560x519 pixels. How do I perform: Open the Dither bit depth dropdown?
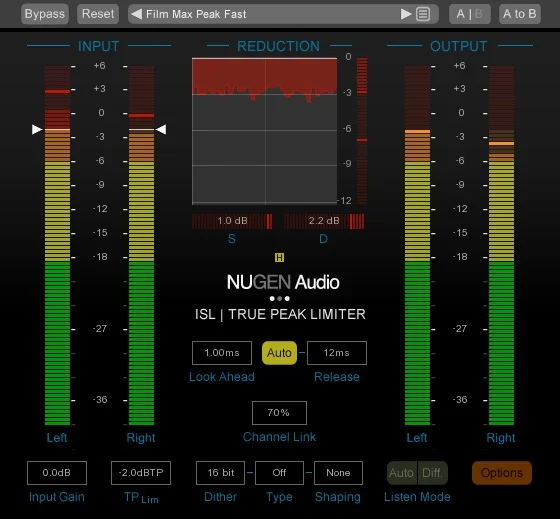[220, 473]
